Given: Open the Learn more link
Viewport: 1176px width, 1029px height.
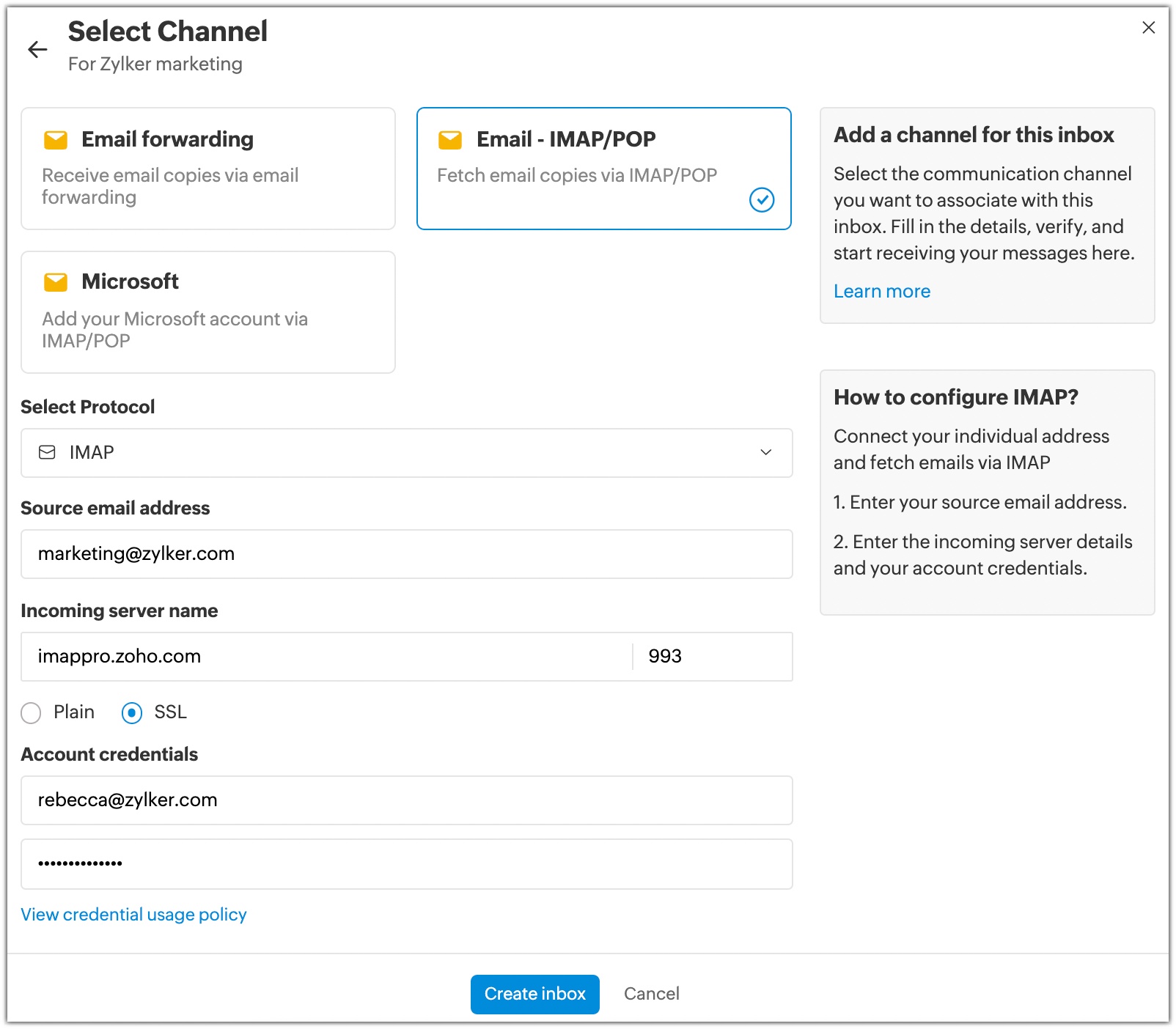Looking at the screenshot, I should tap(881, 291).
